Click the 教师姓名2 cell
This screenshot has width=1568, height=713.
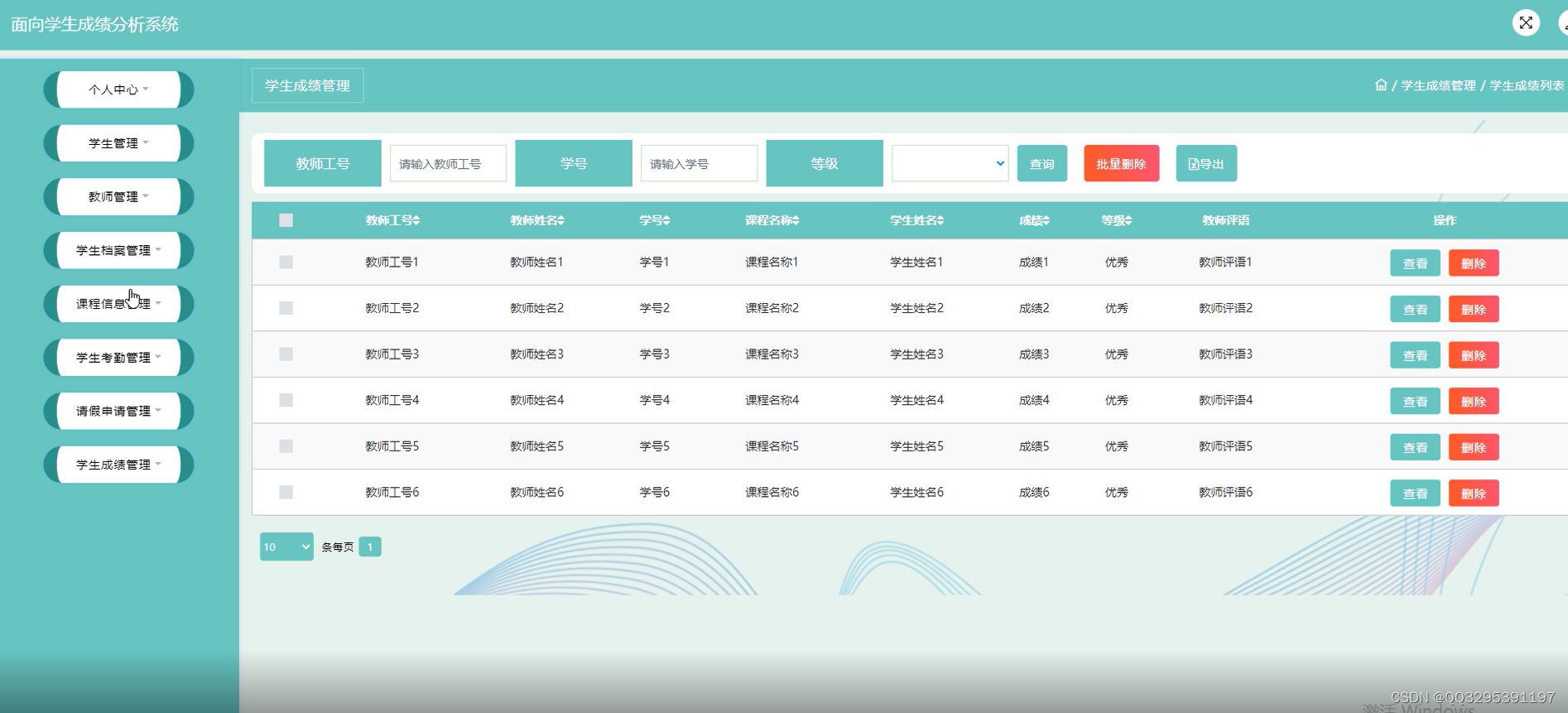536,308
